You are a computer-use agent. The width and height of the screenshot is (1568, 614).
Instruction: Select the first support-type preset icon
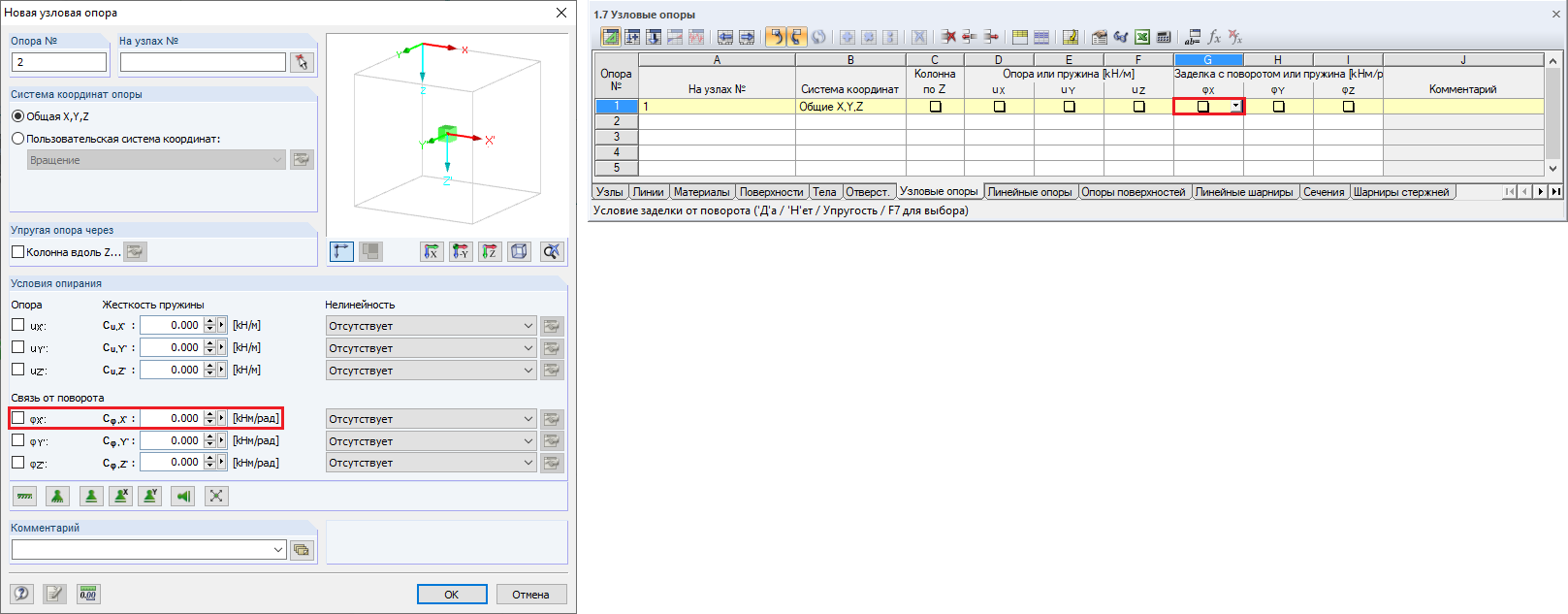(x=25, y=496)
